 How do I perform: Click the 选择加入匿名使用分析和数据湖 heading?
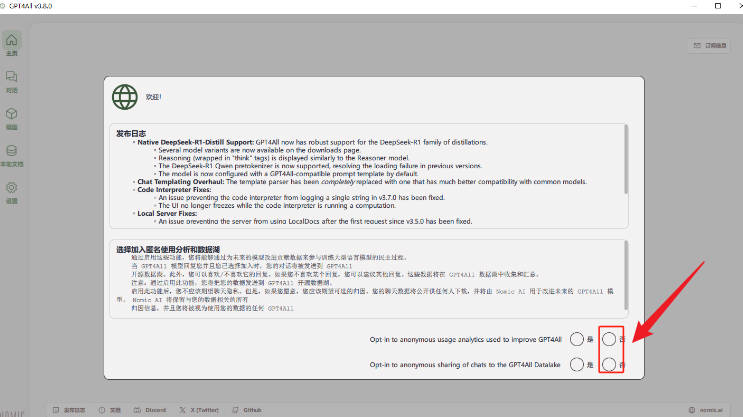[x=168, y=249]
